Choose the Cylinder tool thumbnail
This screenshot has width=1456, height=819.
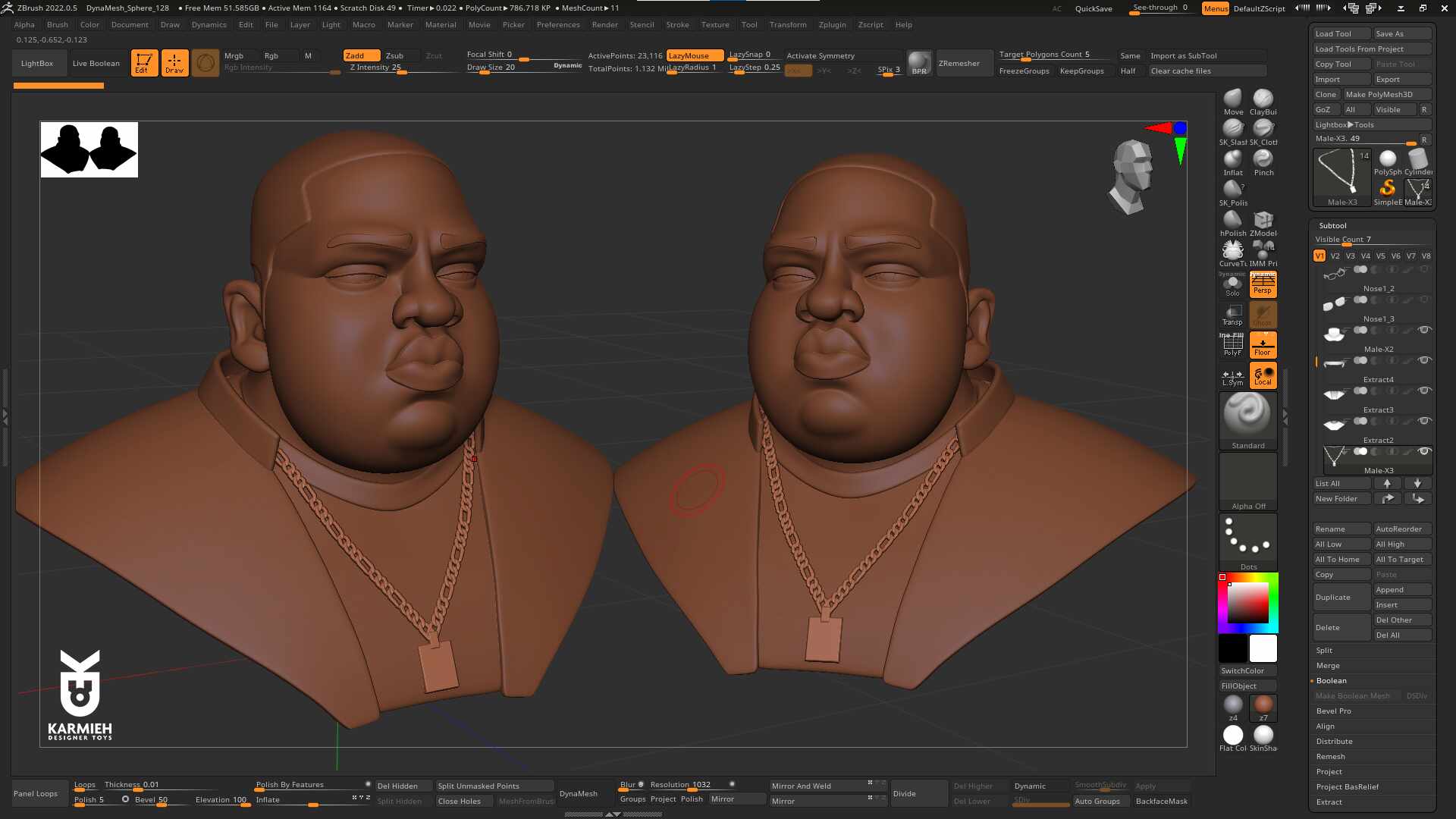point(1418,162)
